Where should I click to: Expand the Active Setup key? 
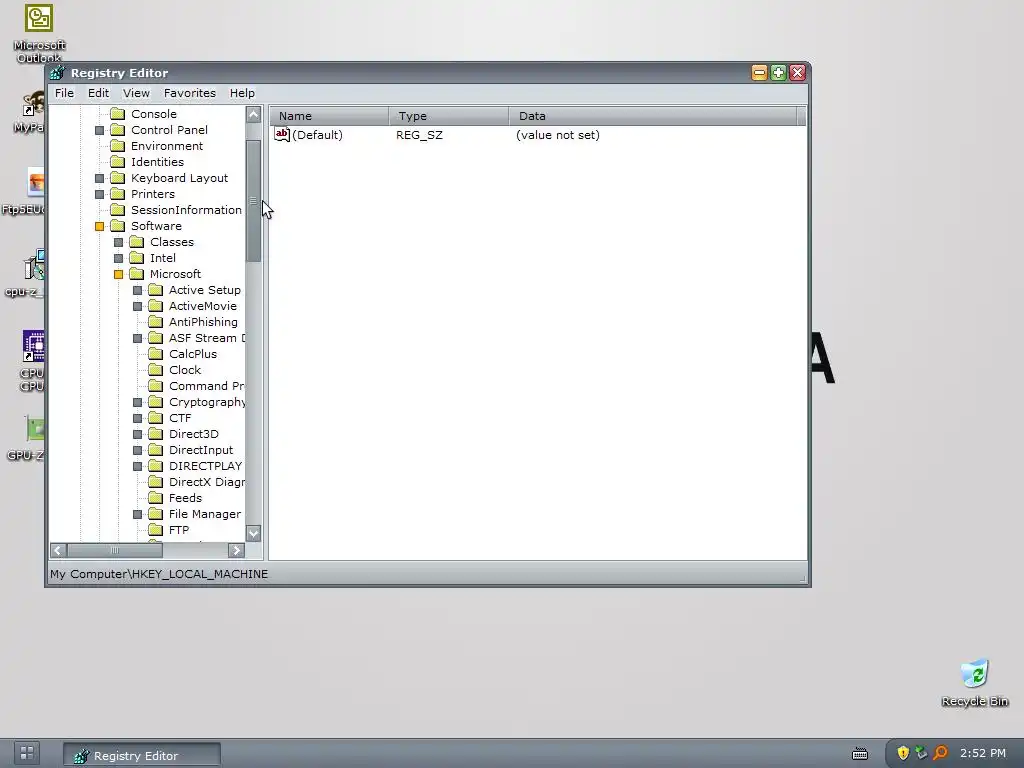(137, 291)
